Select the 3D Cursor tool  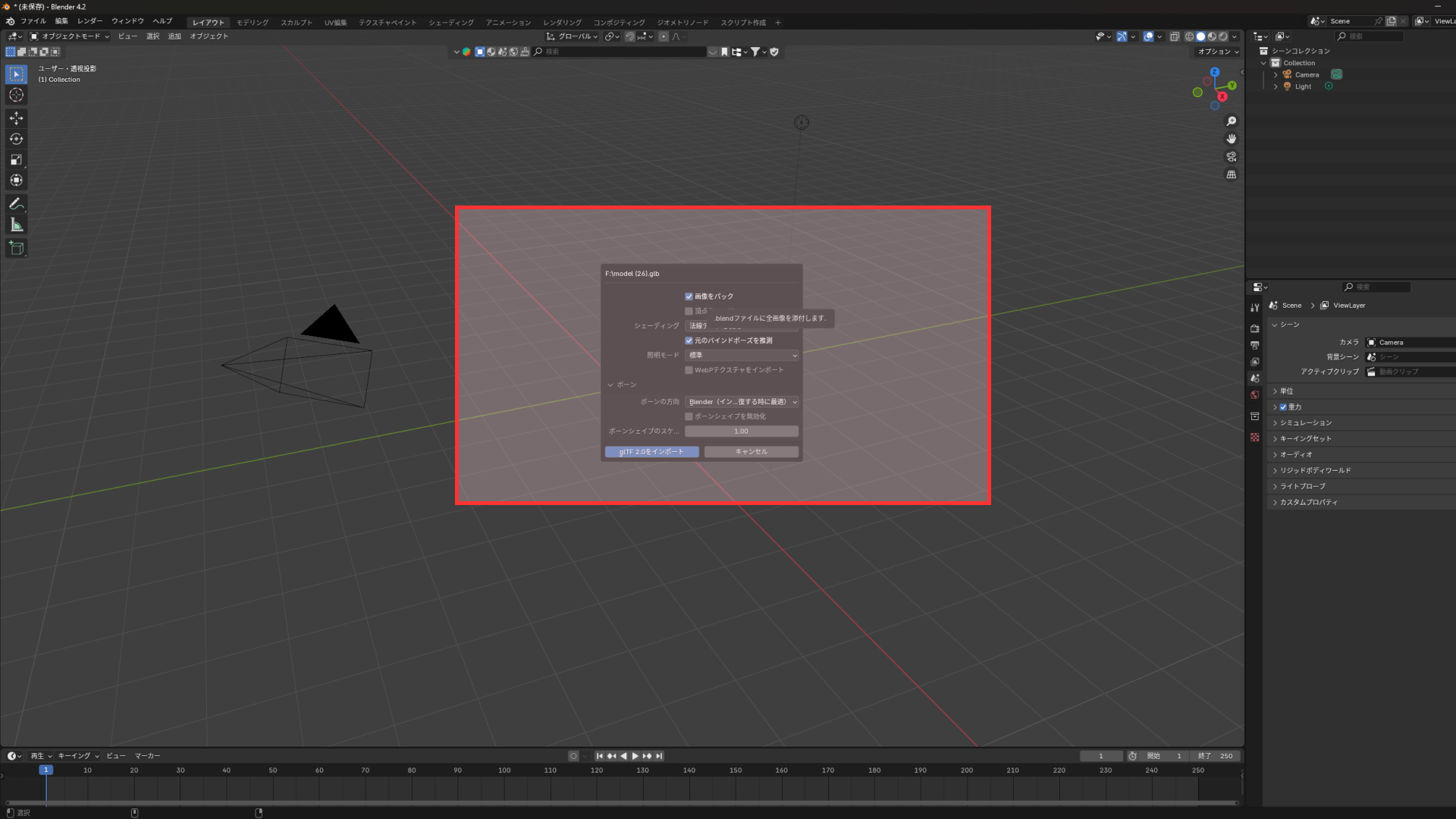click(x=16, y=96)
